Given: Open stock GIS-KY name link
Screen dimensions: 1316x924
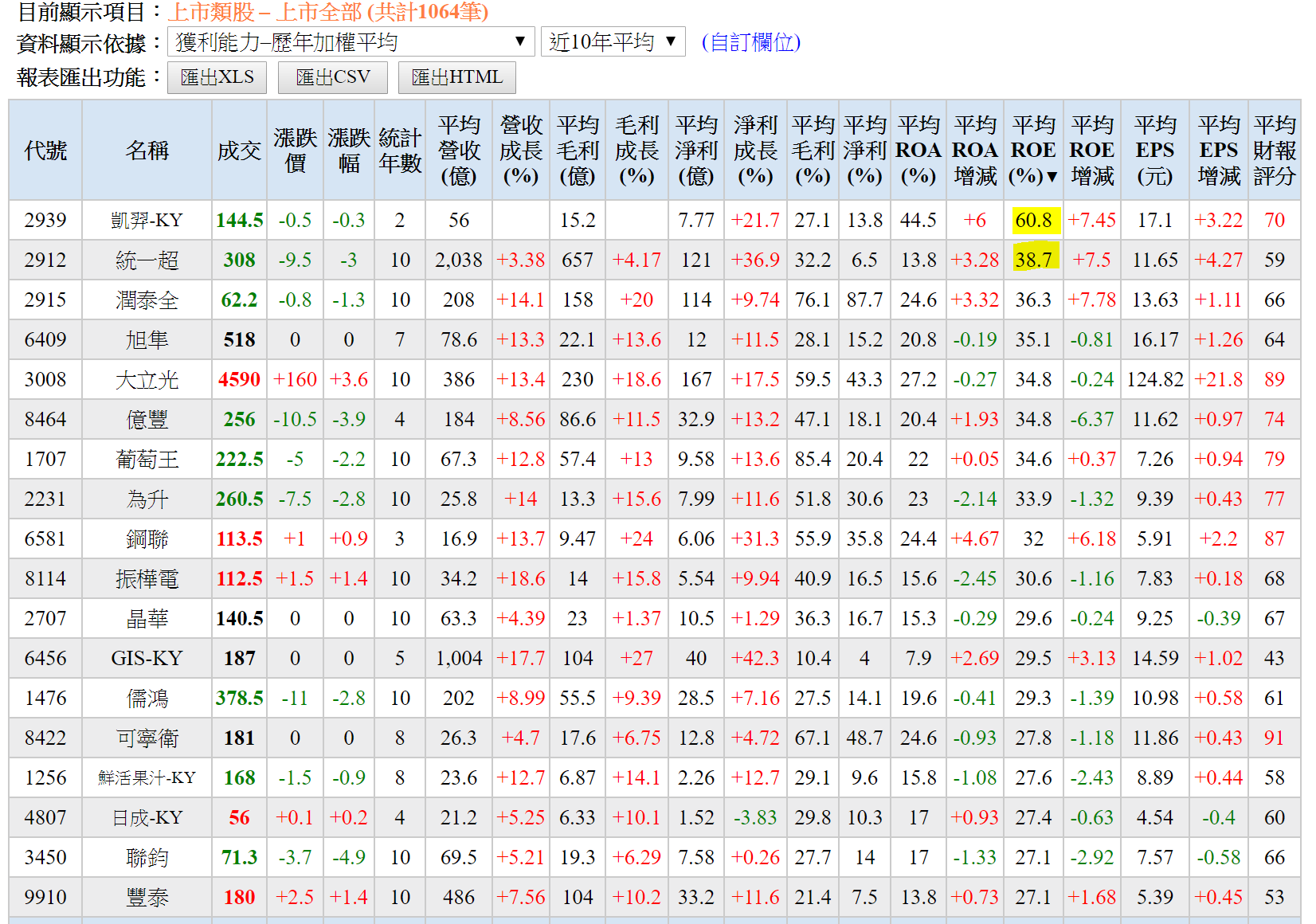Looking at the screenshot, I should 147,658.
